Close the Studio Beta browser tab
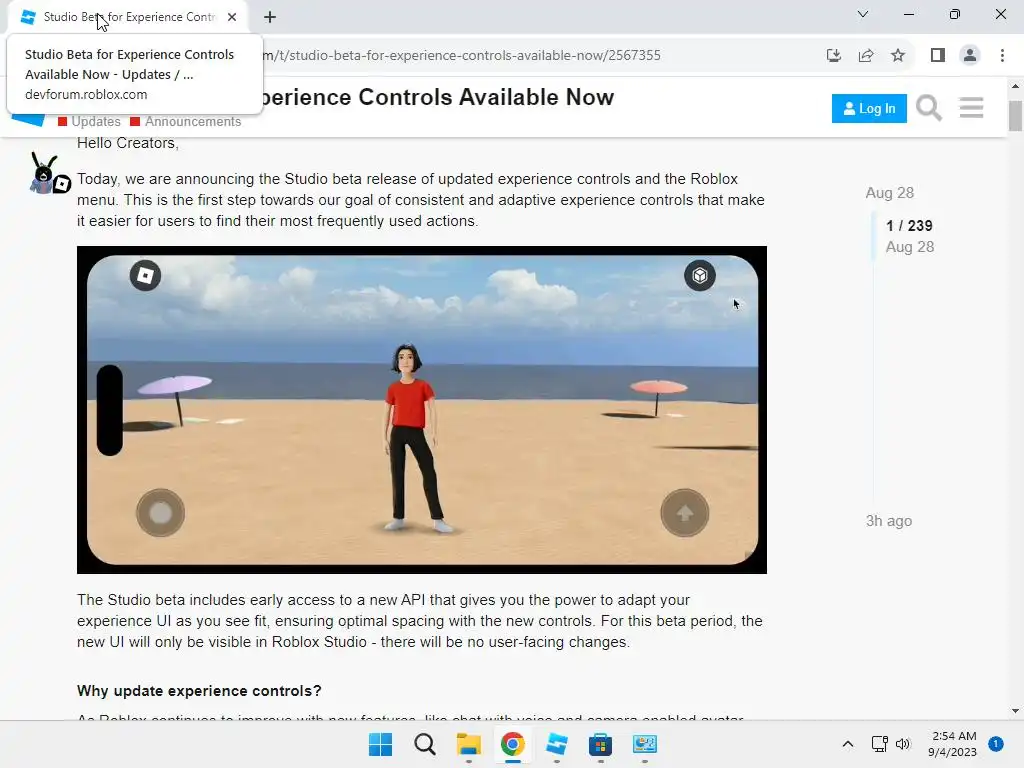 point(232,17)
